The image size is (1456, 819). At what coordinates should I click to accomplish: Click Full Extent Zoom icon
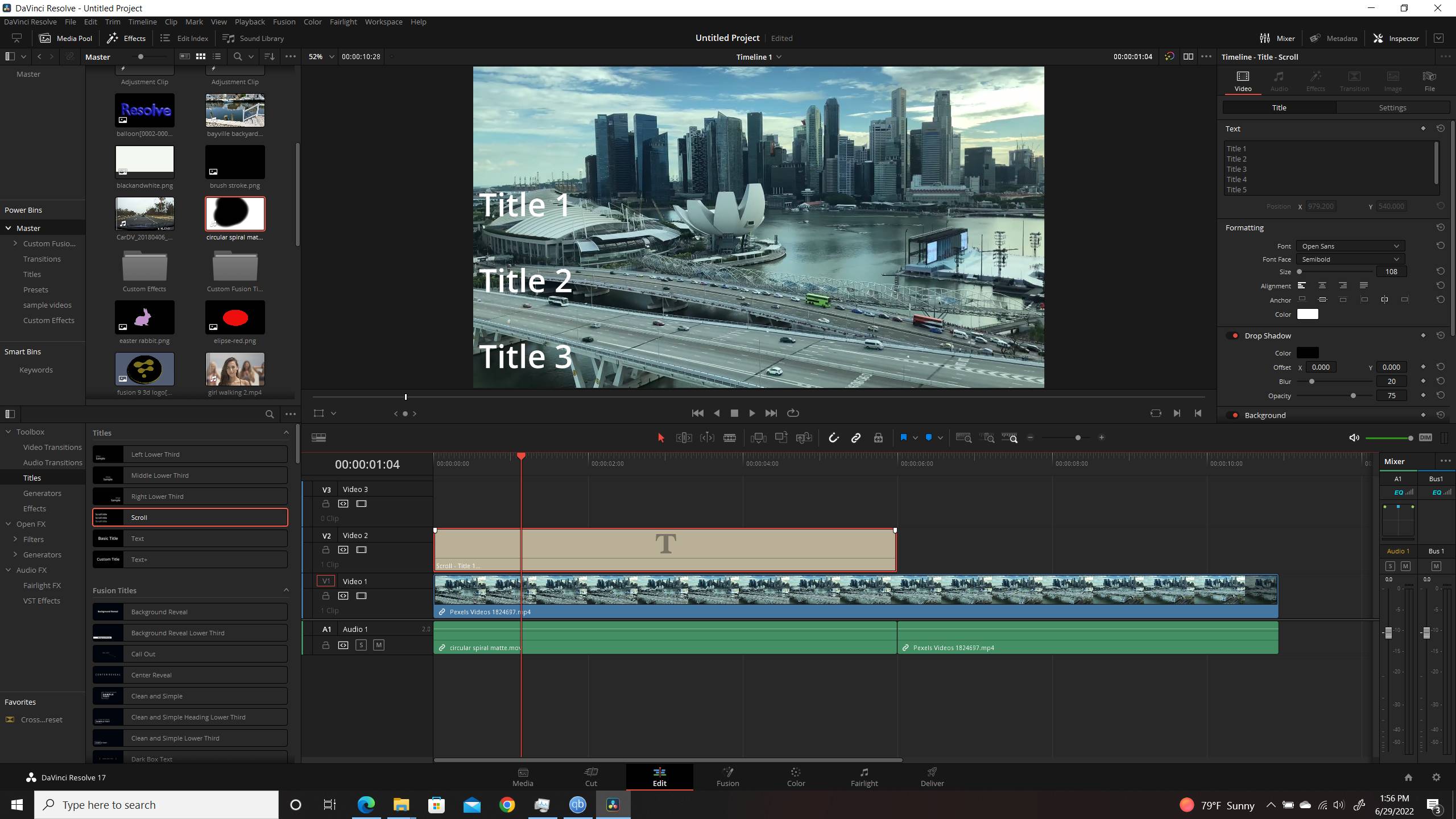(x=963, y=437)
